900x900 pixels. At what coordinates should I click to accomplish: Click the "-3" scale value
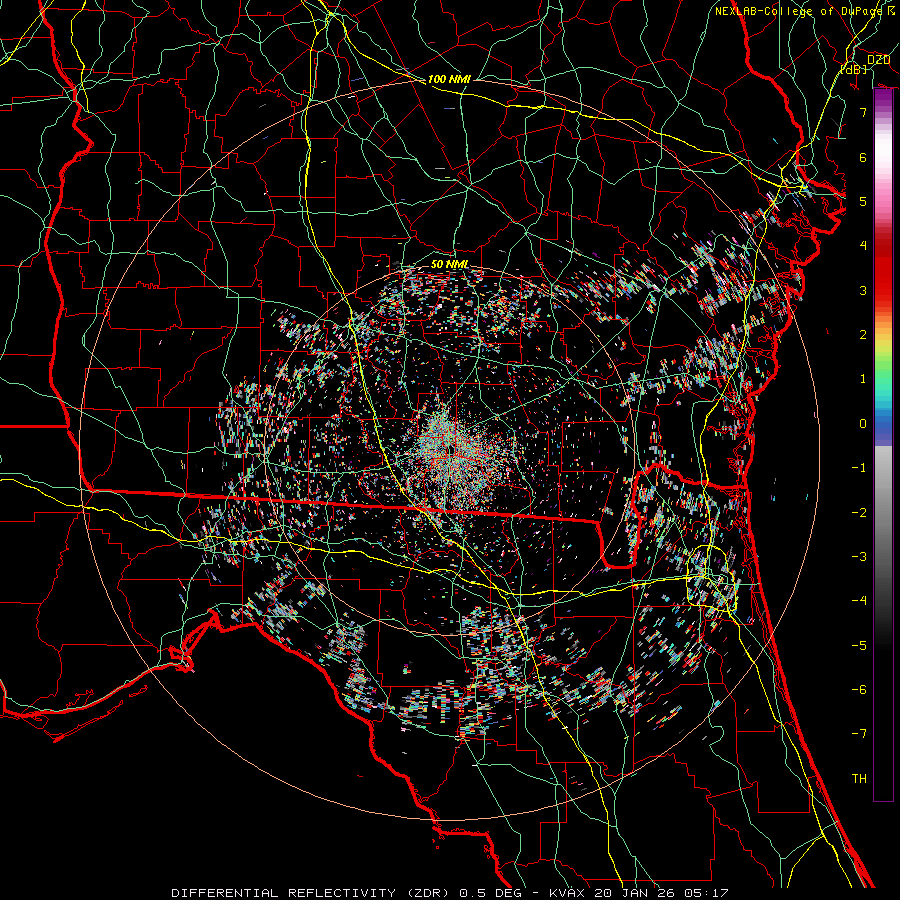(859, 557)
